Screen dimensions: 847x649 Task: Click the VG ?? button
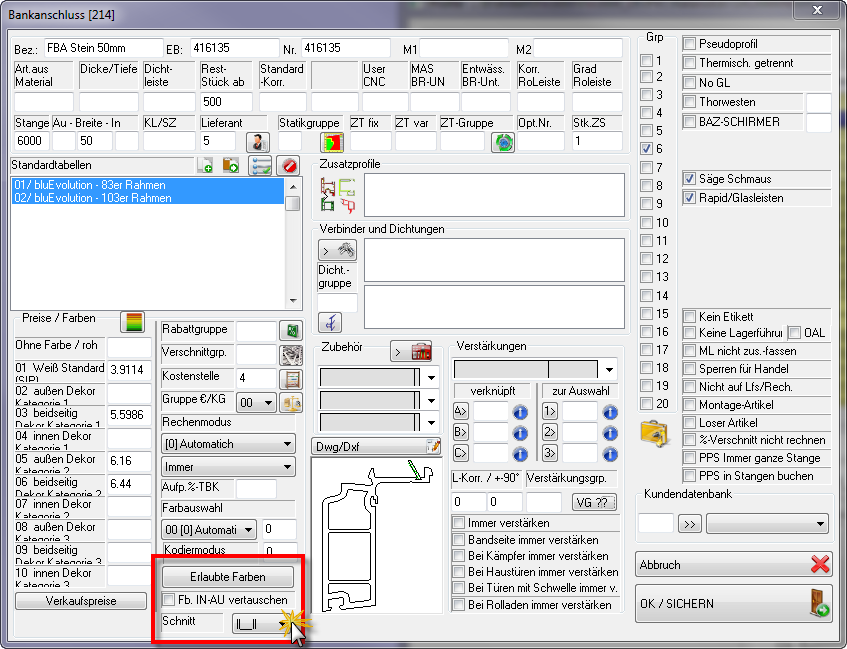tap(594, 503)
